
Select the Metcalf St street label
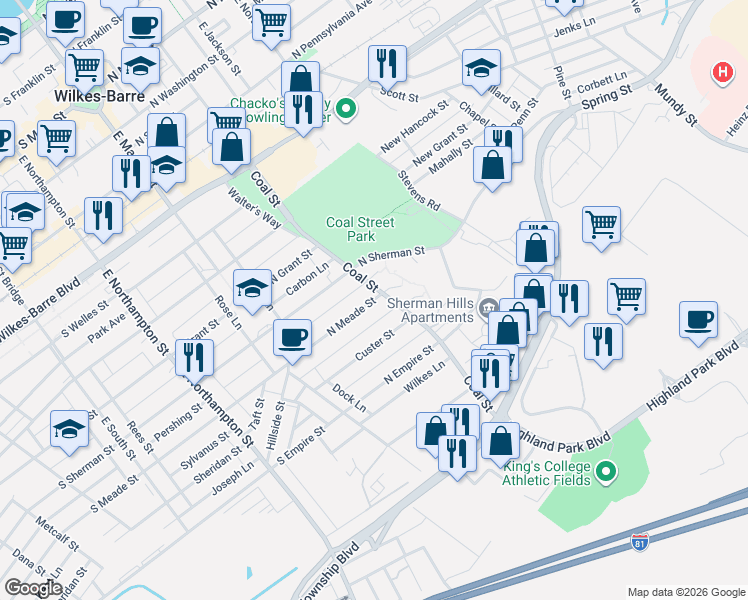(x=57, y=534)
